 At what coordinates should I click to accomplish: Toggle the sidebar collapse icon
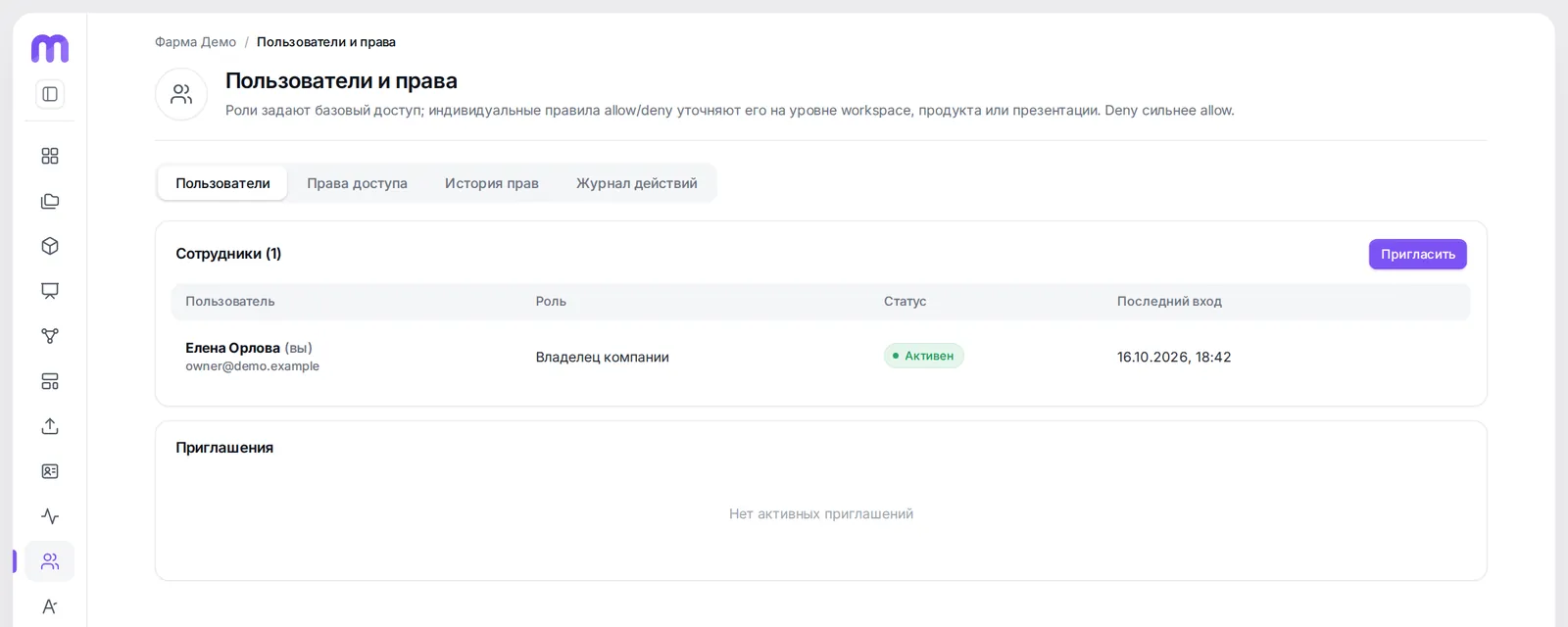50,94
